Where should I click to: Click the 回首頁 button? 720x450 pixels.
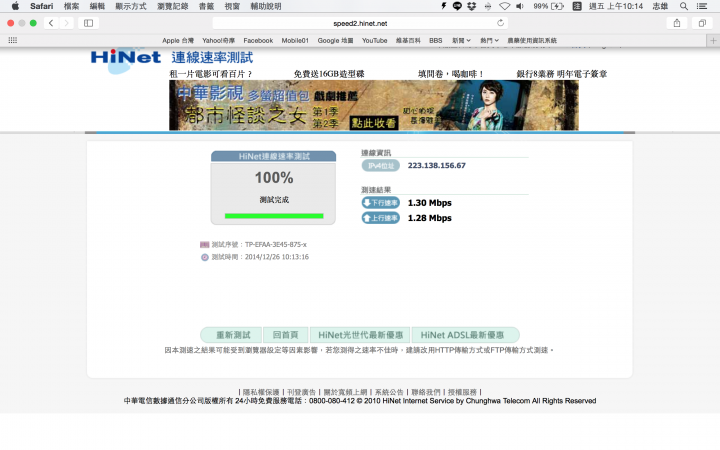(x=286, y=335)
